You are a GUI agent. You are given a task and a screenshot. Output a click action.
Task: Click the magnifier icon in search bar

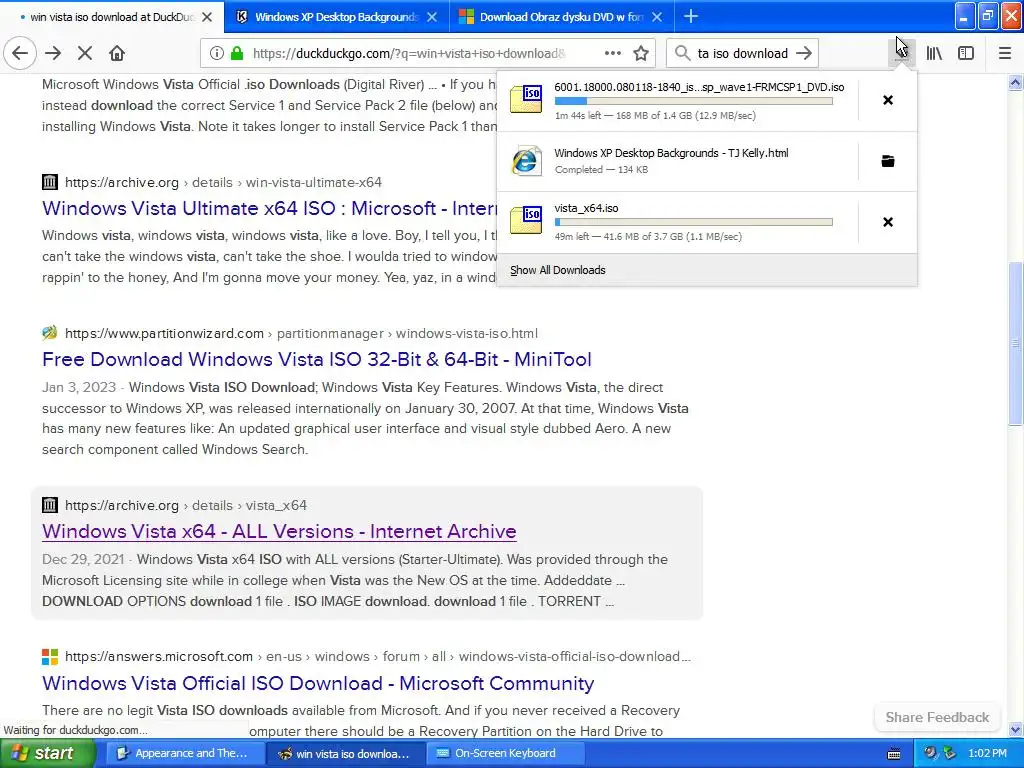(x=682, y=53)
